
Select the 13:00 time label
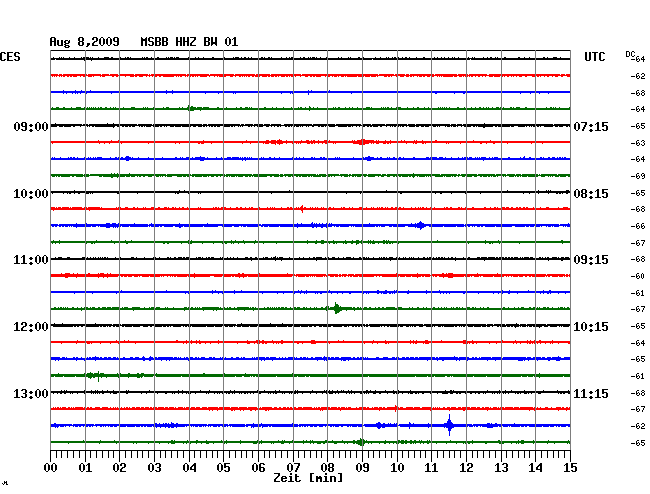click(x=31, y=393)
